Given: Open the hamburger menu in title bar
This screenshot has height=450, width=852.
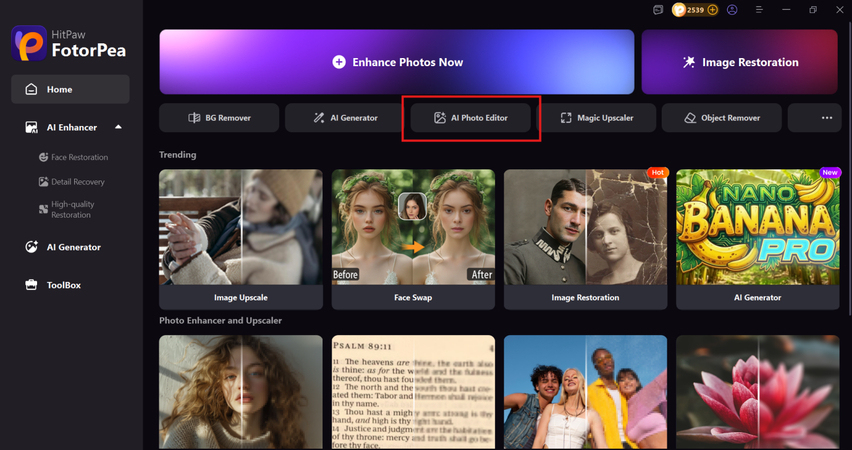Looking at the screenshot, I should pos(760,10).
